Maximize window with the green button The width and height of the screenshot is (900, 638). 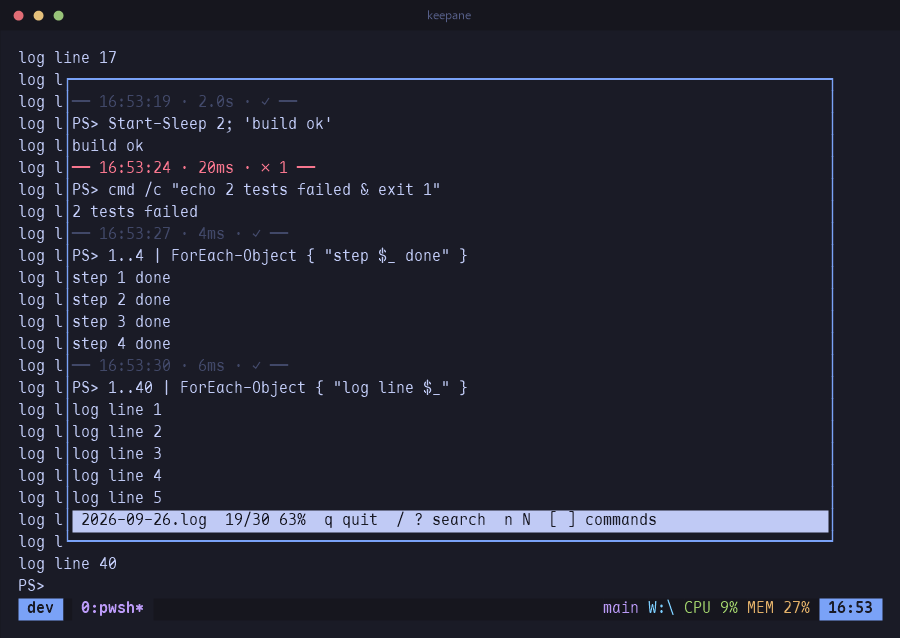59,15
